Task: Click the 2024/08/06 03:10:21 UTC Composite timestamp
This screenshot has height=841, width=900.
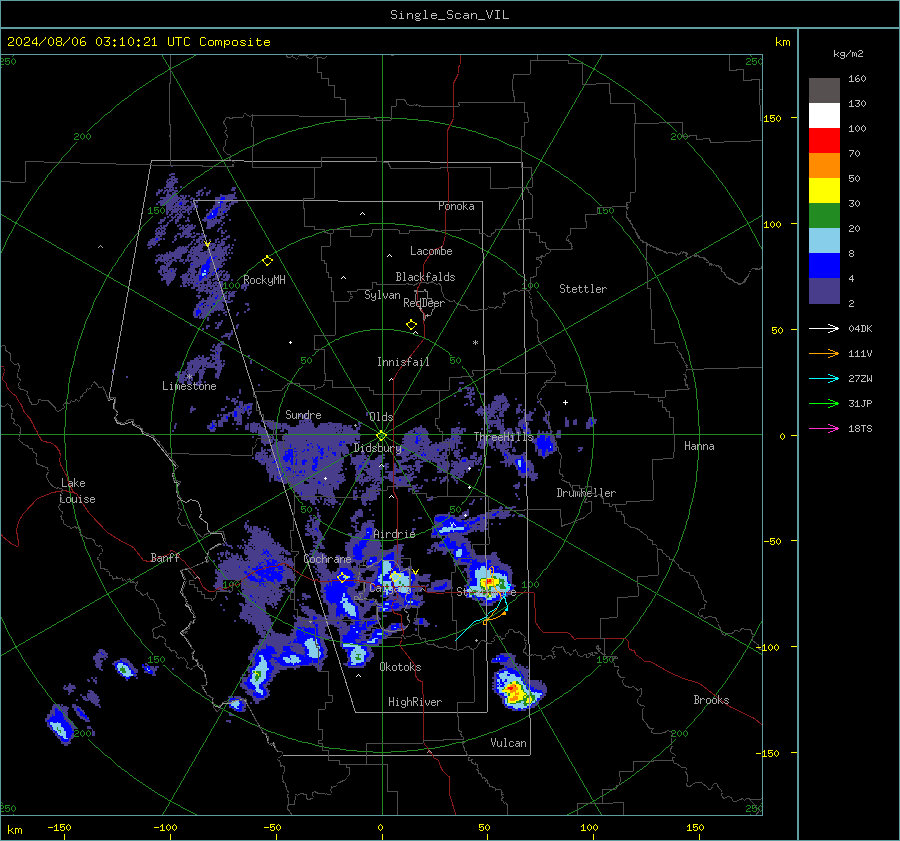Action: [138, 42]
